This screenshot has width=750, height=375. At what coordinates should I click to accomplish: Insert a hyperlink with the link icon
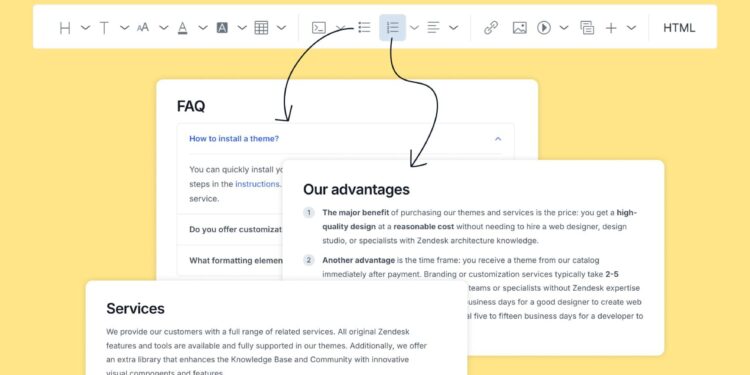[491, 28]
